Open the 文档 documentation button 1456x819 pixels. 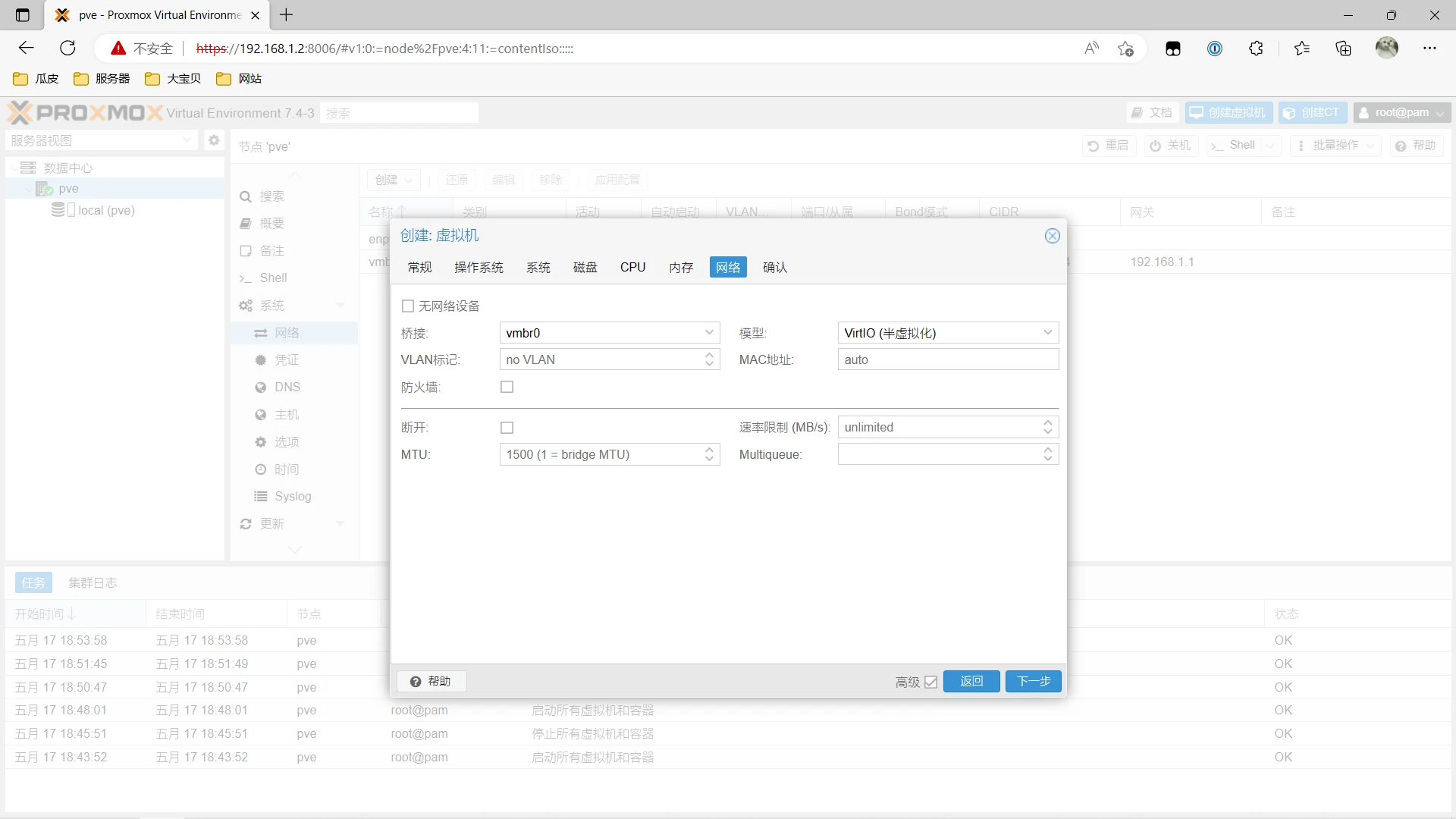(1153, 113)
